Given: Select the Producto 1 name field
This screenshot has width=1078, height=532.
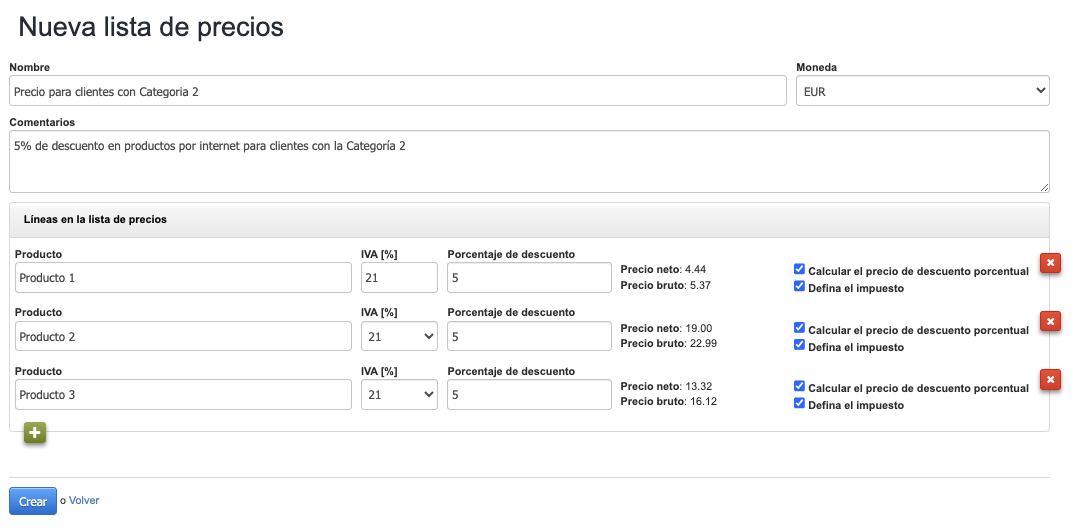Looking at the screenshot, I should click(183, 278).
